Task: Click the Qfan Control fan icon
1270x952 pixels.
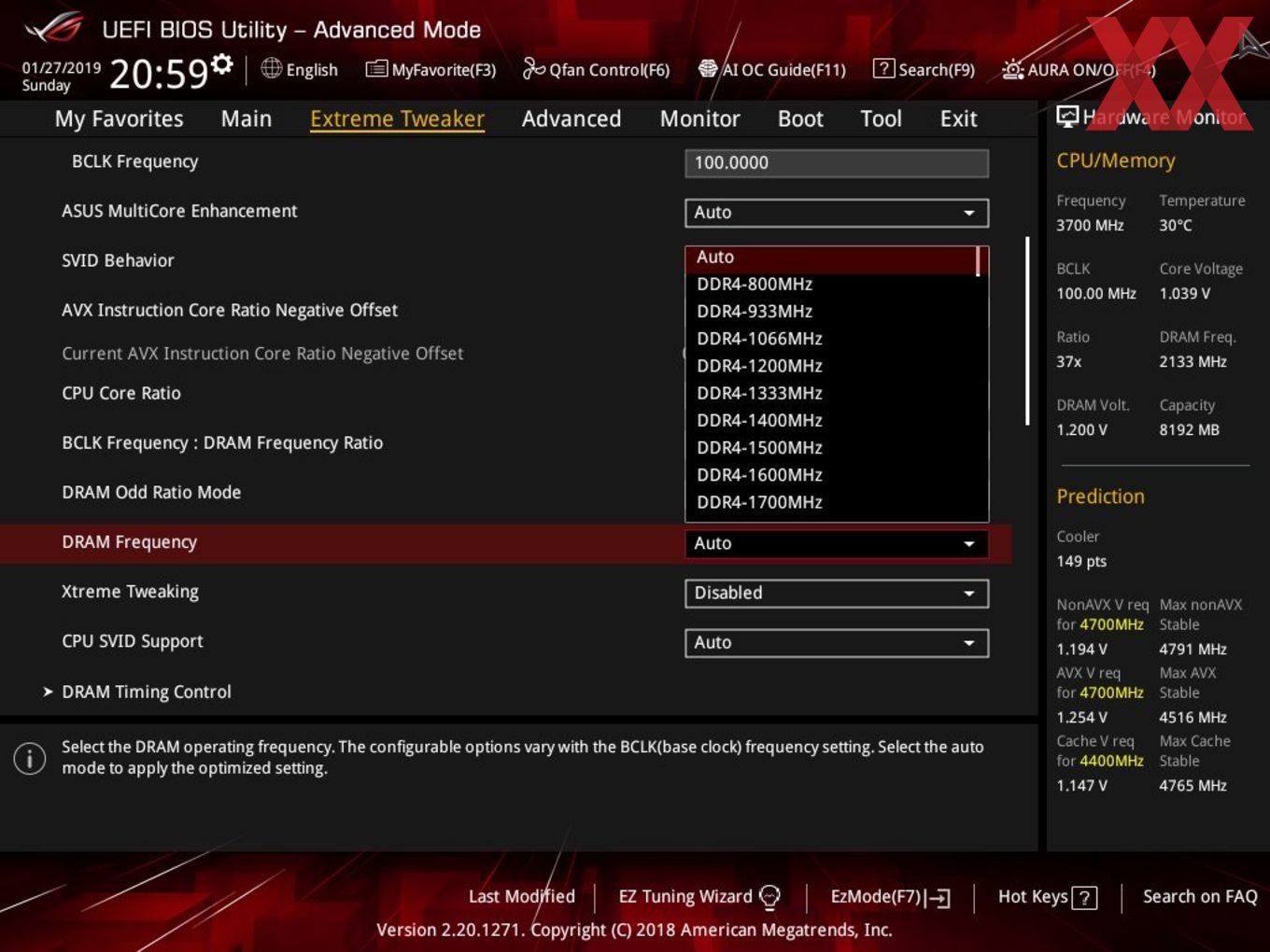Action: coord(533,68)
